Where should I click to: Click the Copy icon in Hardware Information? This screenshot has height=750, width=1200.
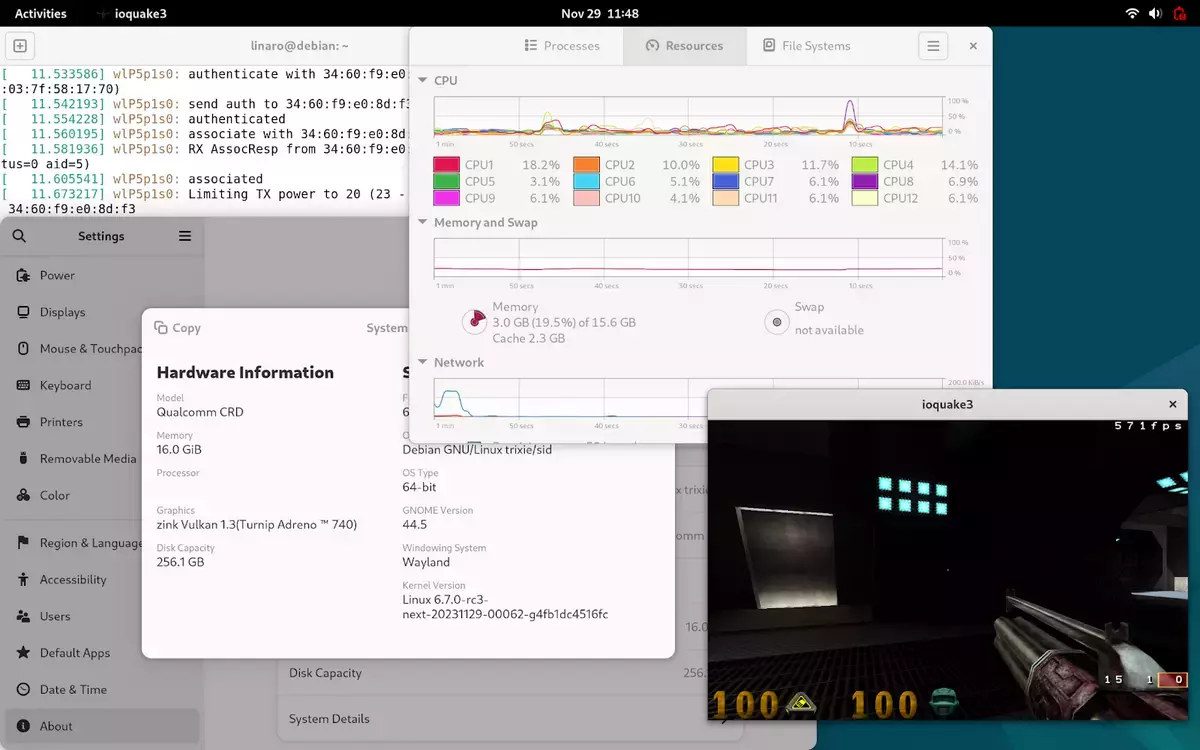[x=161, y=327]
